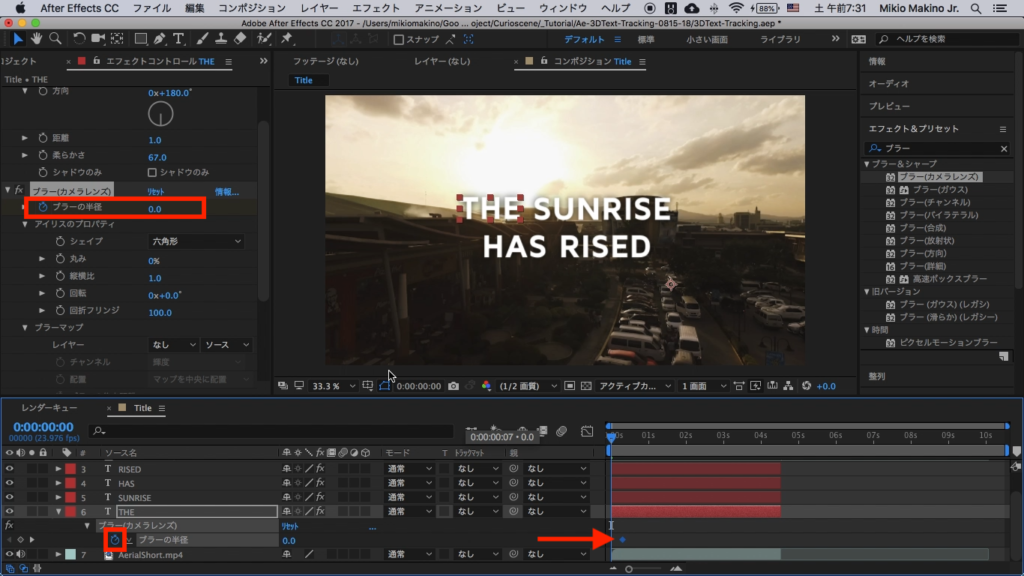The height and width of the screenshot is (576, 1024).
Task: Click stopwatch for ブラーの半径 in timeline
Action: coord(115,540)
